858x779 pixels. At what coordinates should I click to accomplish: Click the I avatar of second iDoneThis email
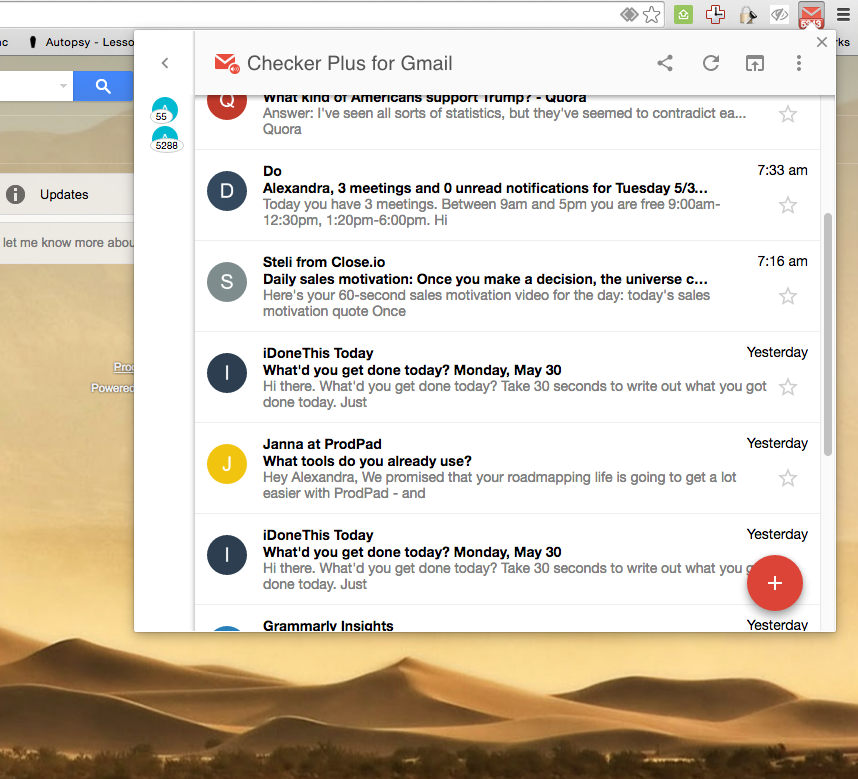[227, 555]
